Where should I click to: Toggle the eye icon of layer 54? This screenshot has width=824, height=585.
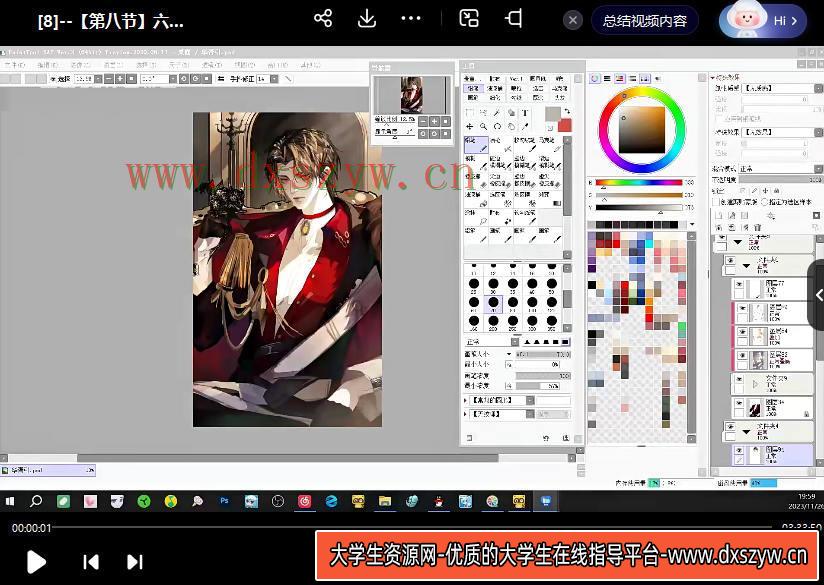(x=741, y=332)
